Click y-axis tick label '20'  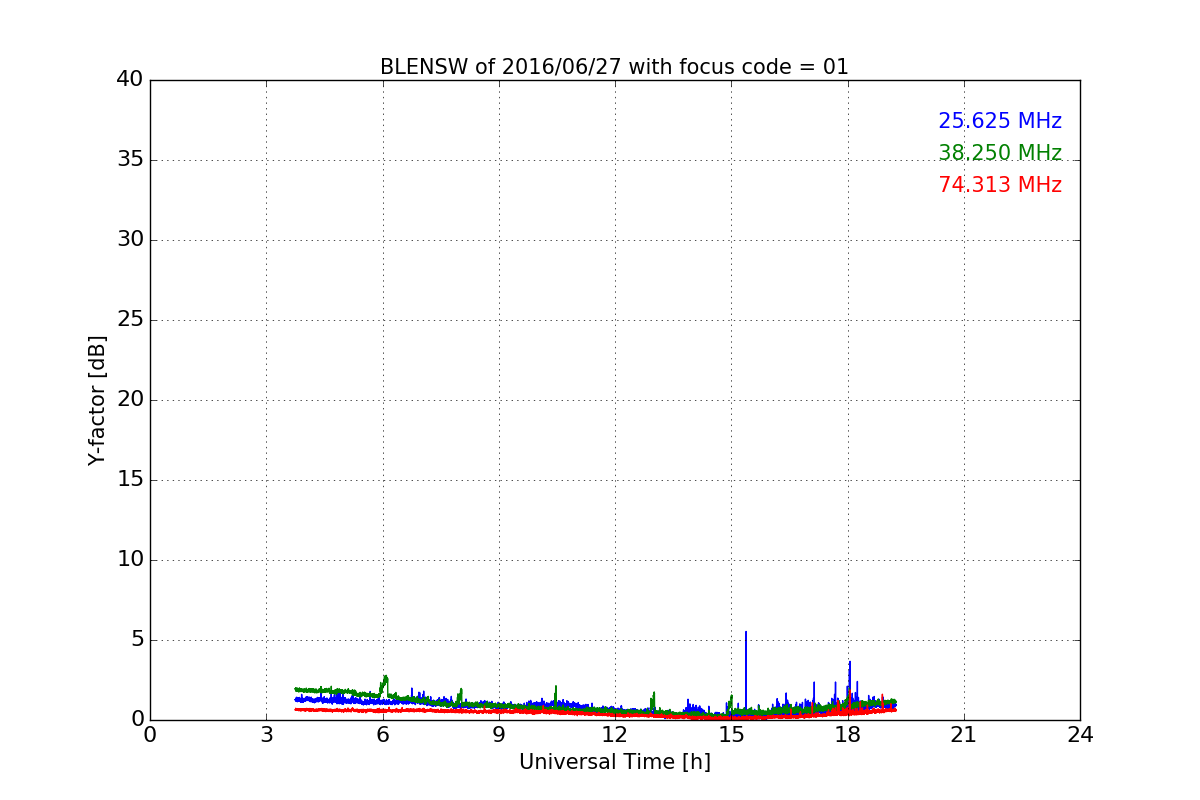(x=130, y=399)
